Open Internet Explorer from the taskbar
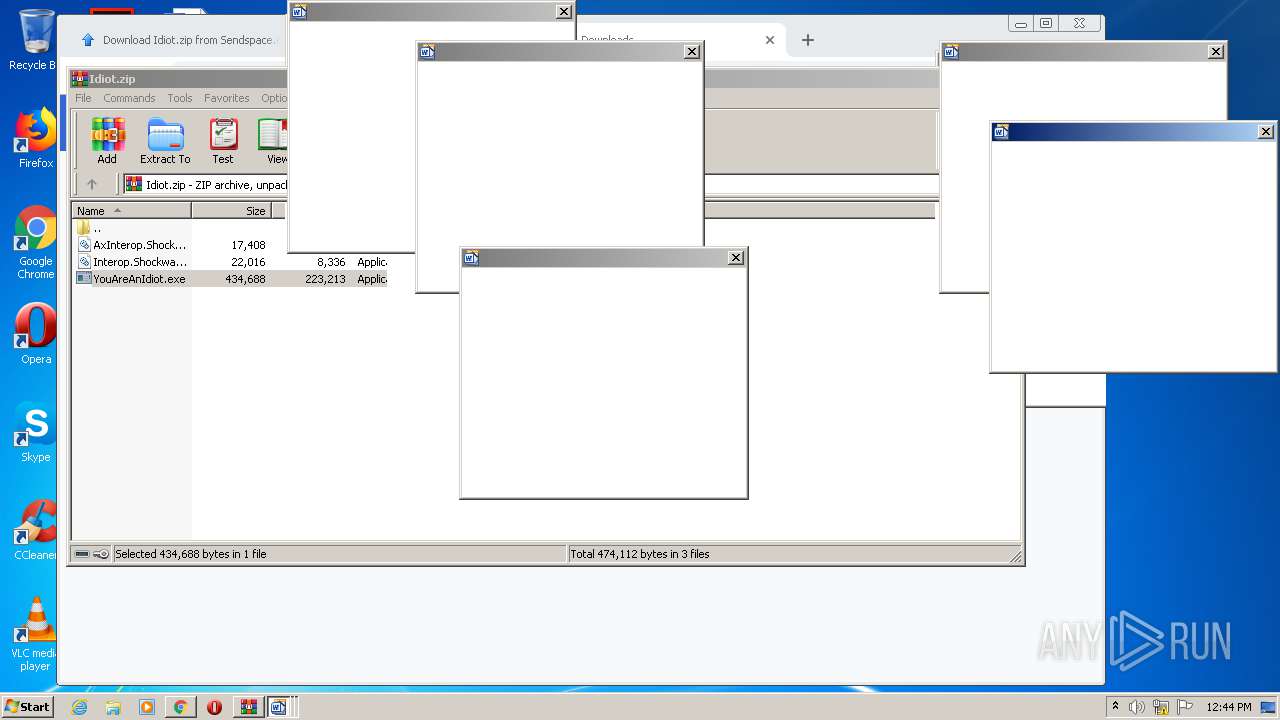The width and height of the screenshot is (1280, 720). click(79, 707)
